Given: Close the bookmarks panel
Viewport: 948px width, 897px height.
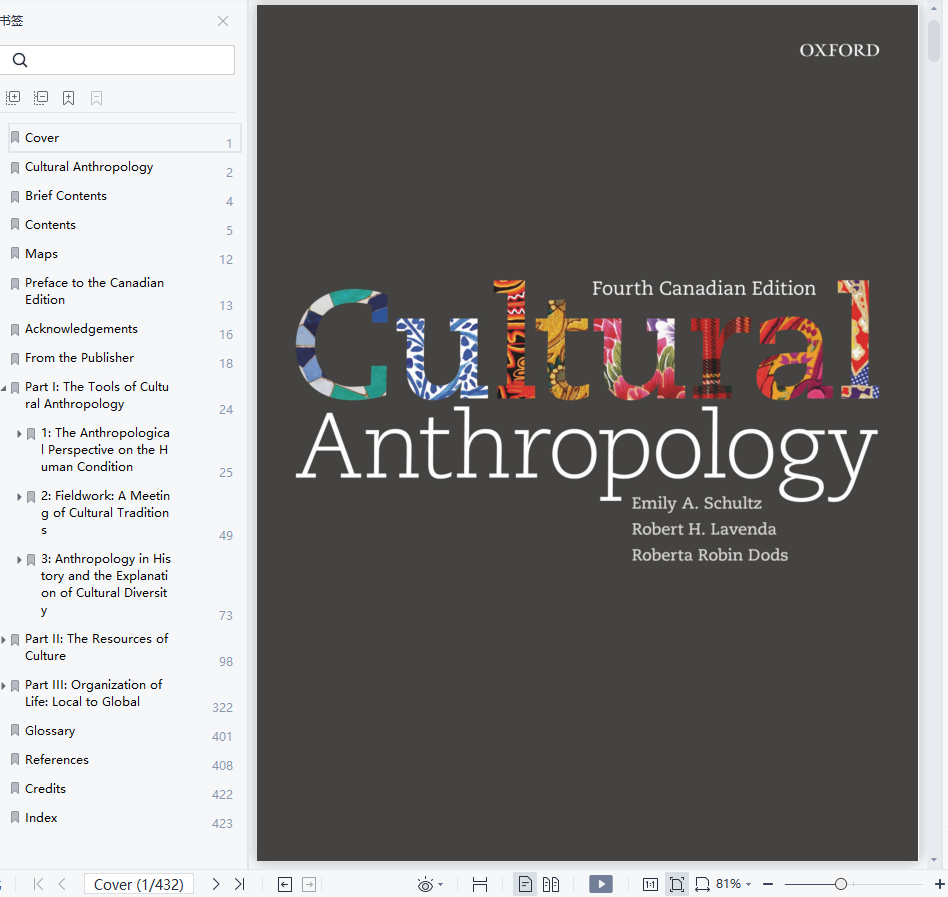Looking at the screenshot, I should pos(223,21).
